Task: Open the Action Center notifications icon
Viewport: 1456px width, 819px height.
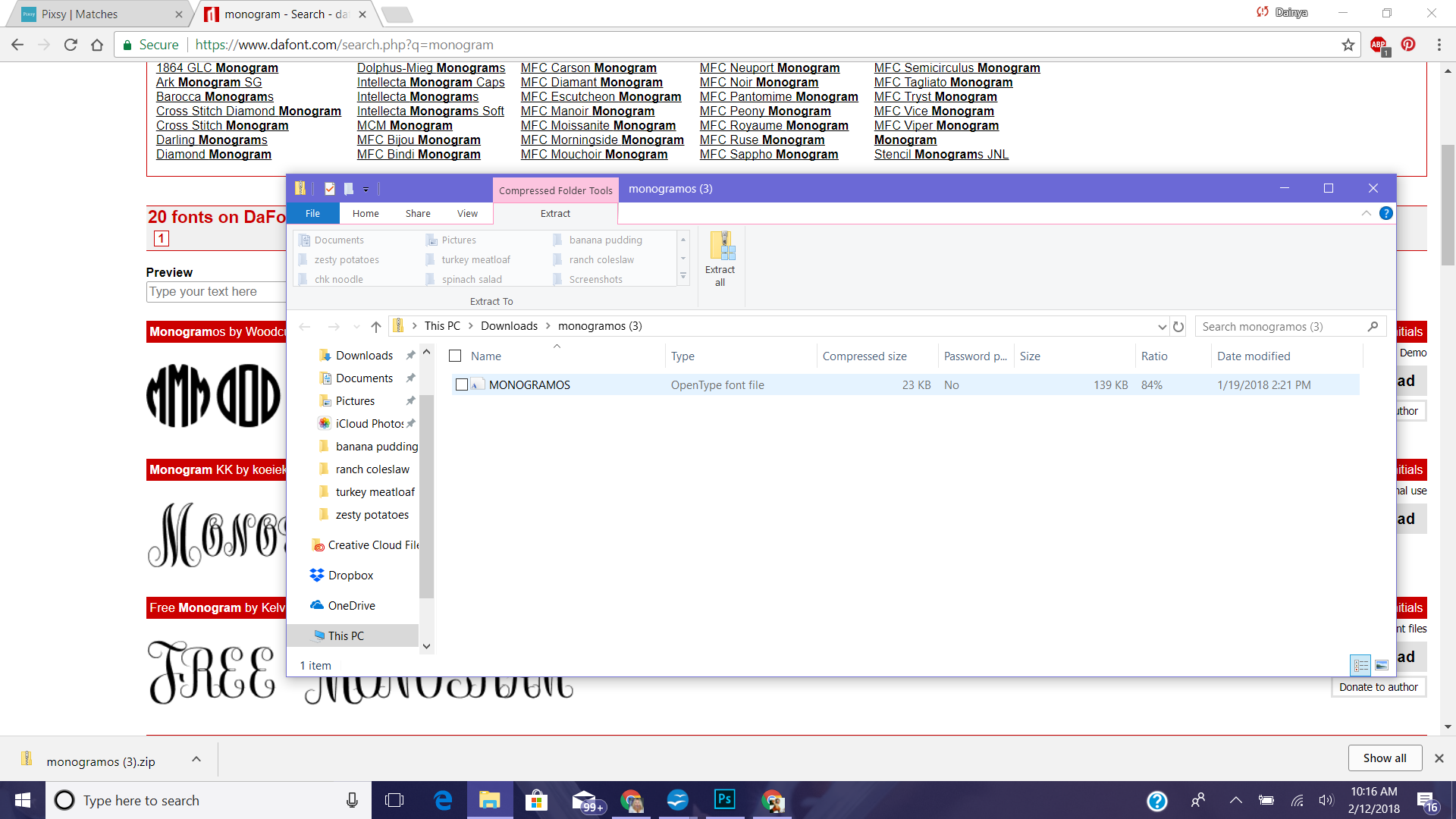Action: (x=1426, y=801)
